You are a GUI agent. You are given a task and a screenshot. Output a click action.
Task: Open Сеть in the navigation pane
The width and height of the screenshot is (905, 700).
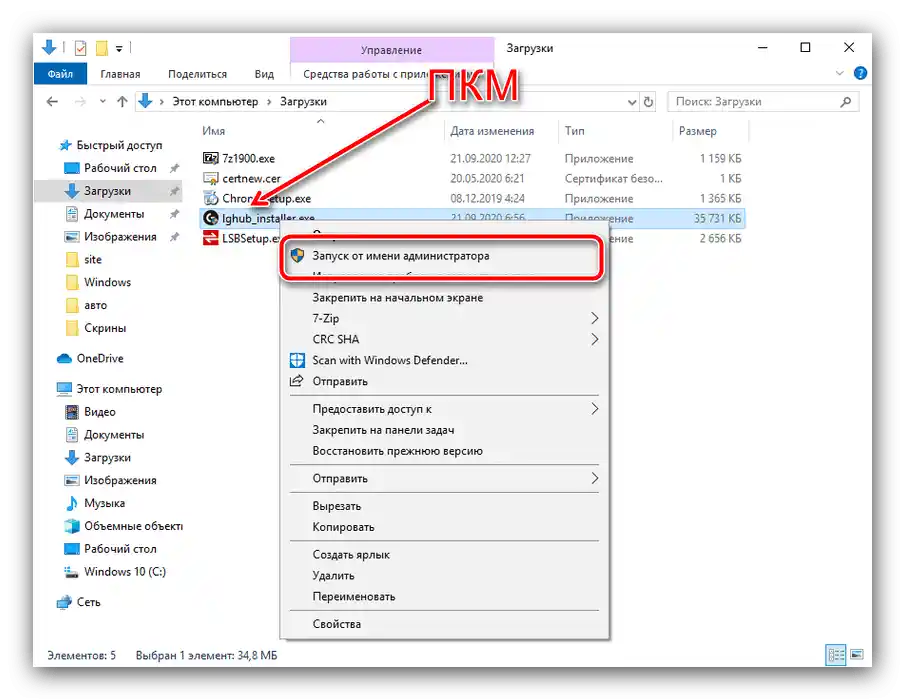point(78,602)
